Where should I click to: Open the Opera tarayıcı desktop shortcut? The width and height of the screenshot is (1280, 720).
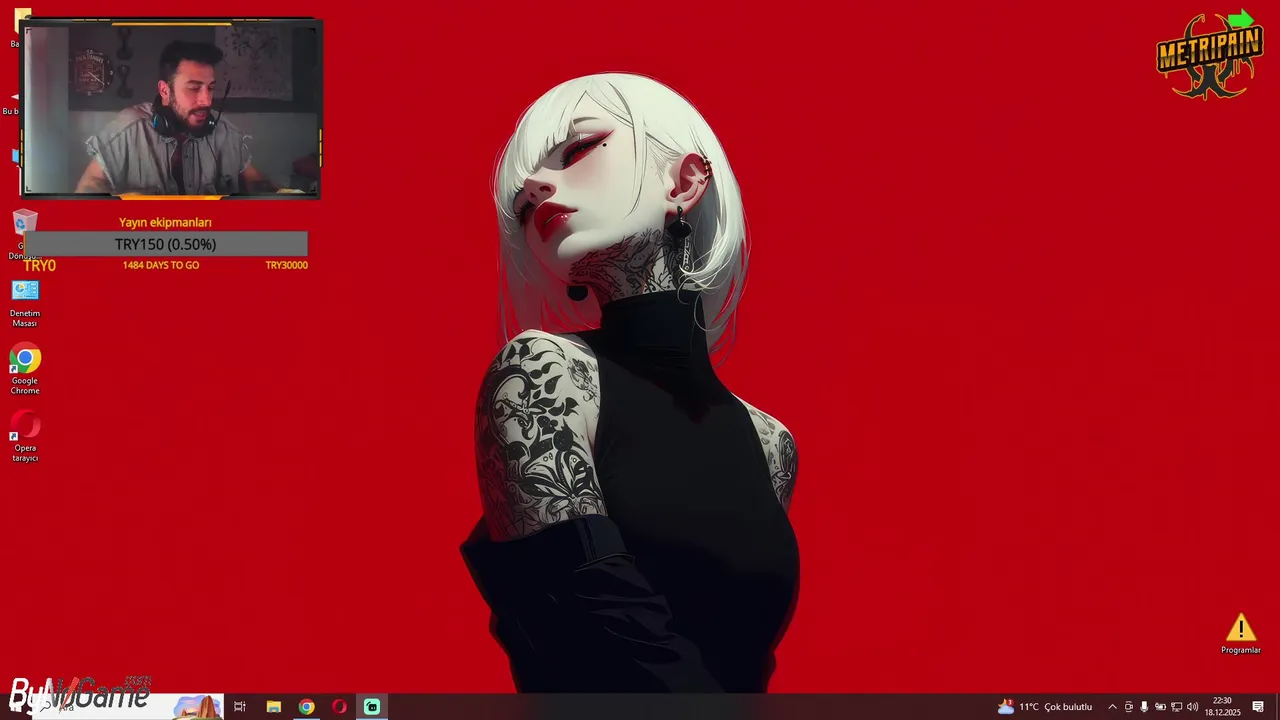(x=25, y=437)
